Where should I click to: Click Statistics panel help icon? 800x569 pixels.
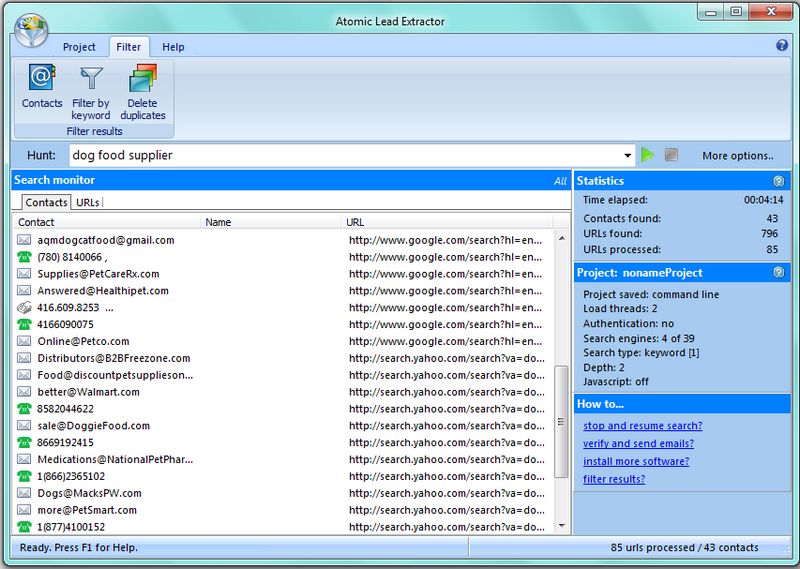779,181
